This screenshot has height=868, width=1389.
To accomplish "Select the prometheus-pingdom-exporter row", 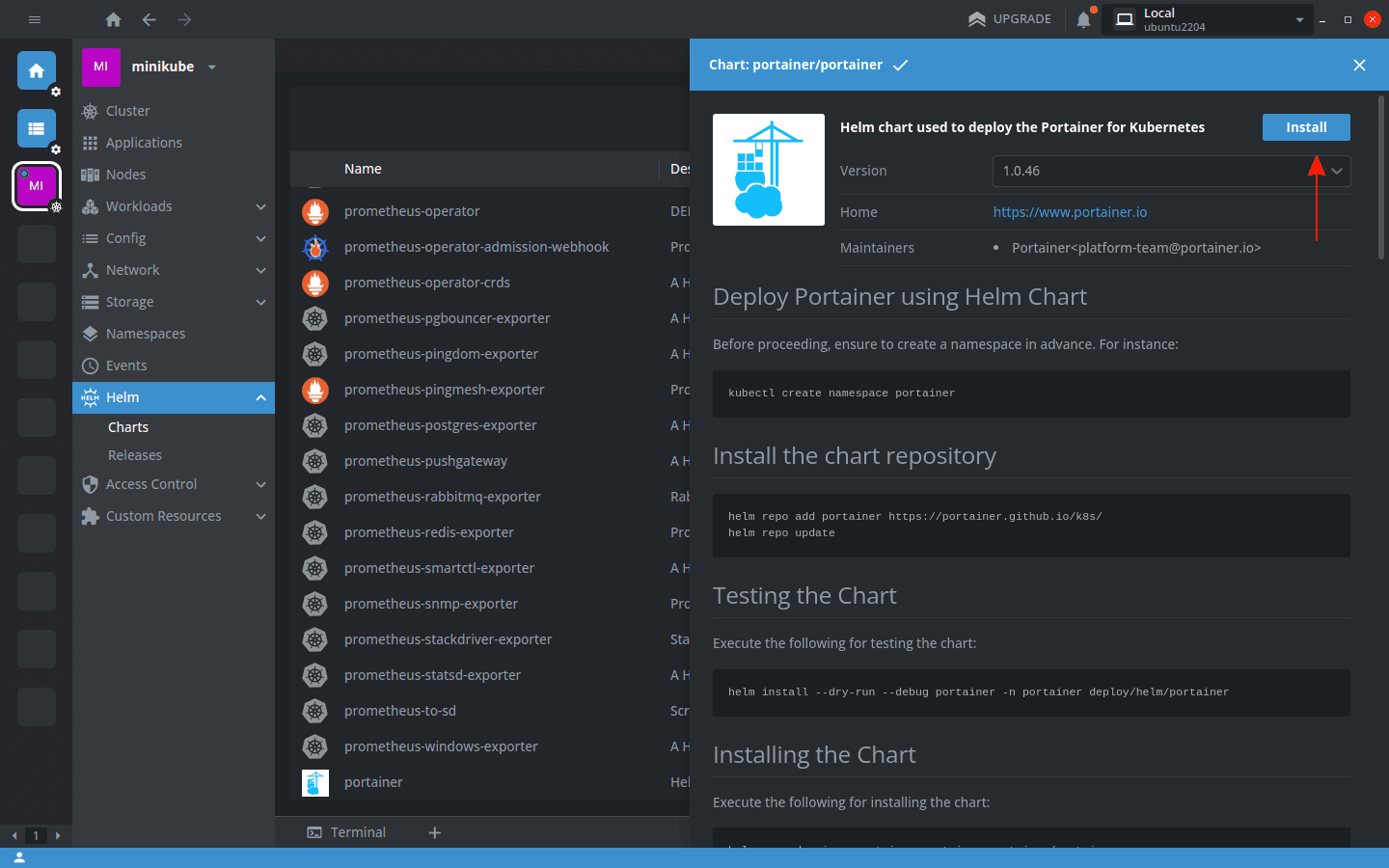I will coord(490,354).
